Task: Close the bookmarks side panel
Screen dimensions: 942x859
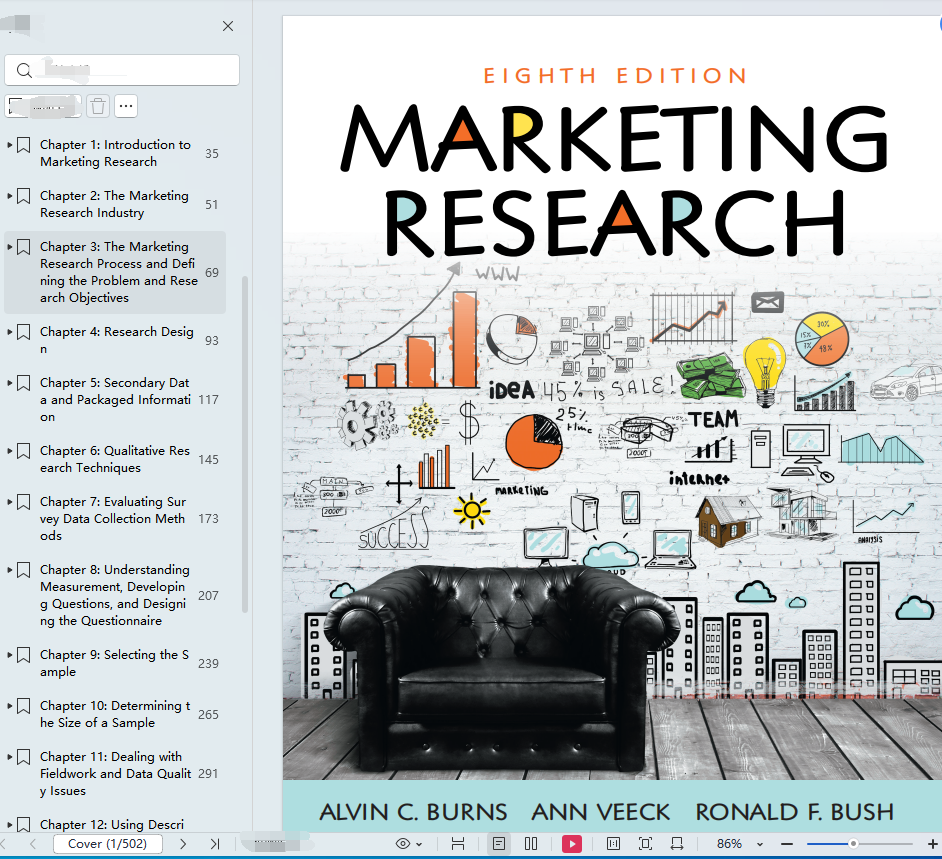Action: [228, 26]
